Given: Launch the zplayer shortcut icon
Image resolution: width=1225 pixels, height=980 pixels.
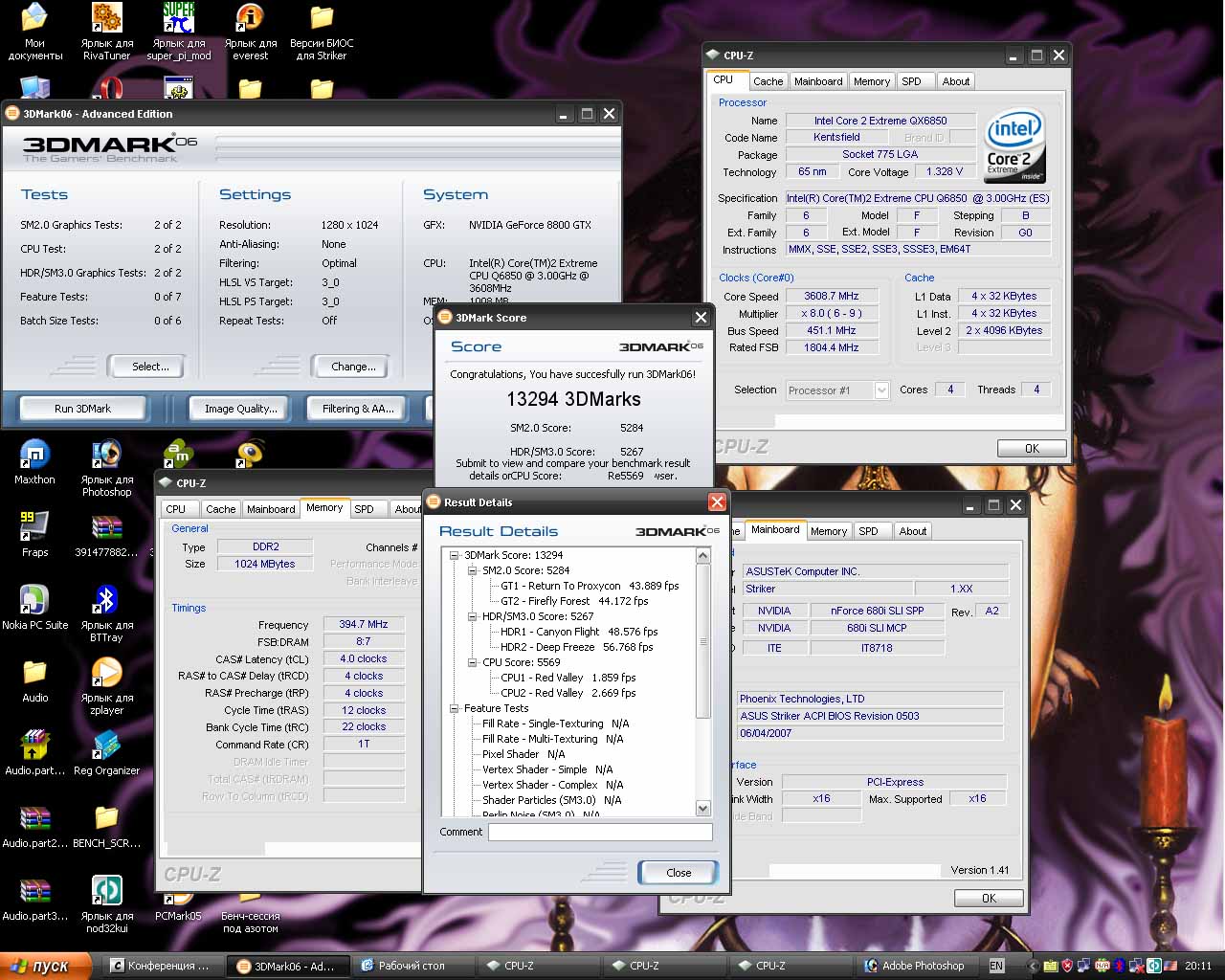Looking at the screenshot, I should click(x=106, y=686).
